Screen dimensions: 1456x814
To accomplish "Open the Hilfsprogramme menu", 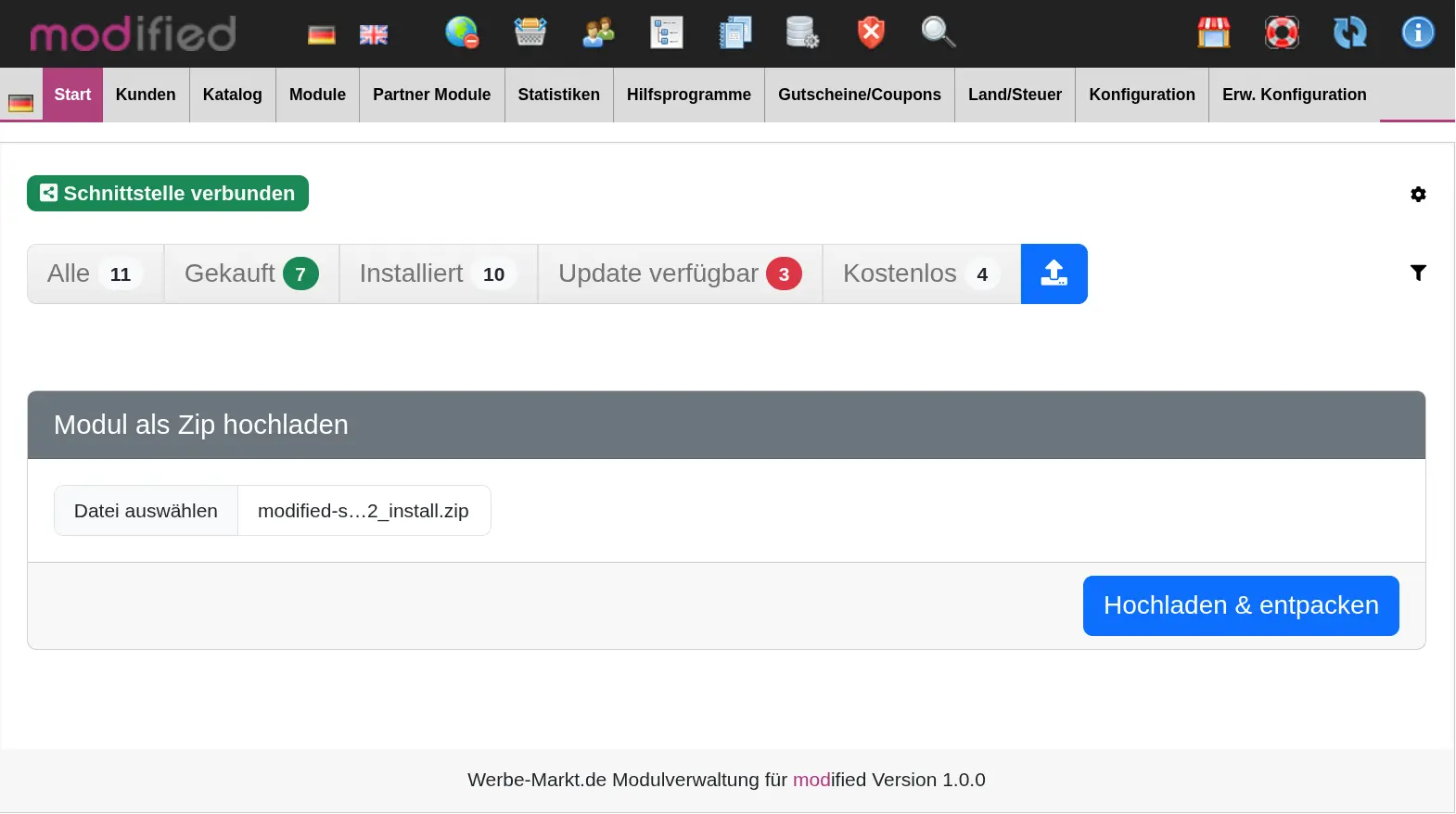I will (688, 95).
